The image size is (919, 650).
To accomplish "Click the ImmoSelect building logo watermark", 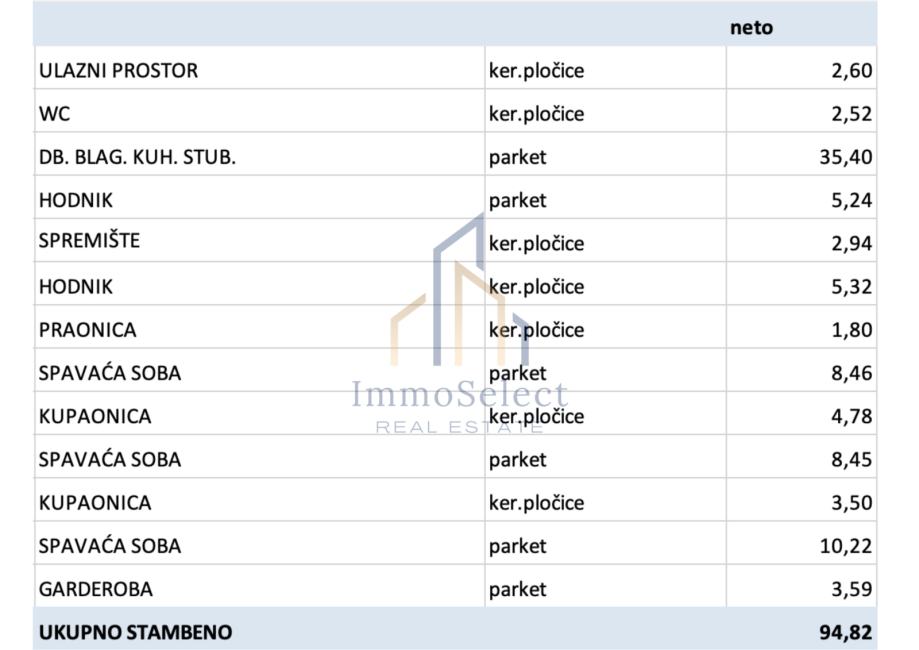I will pos(458,295).
